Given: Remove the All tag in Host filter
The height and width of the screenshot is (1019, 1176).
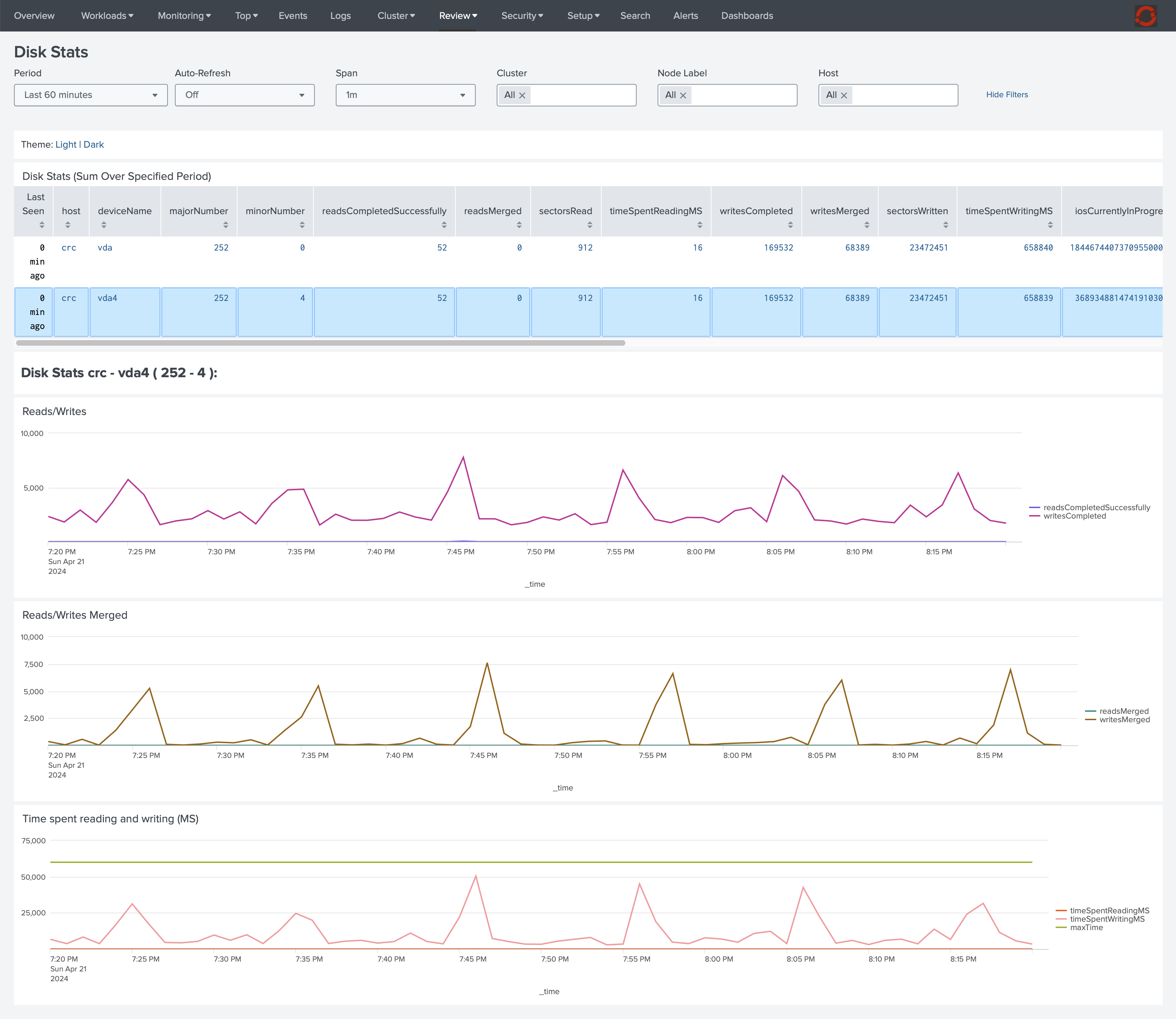Looking at the screenshot, I should 843,96.
